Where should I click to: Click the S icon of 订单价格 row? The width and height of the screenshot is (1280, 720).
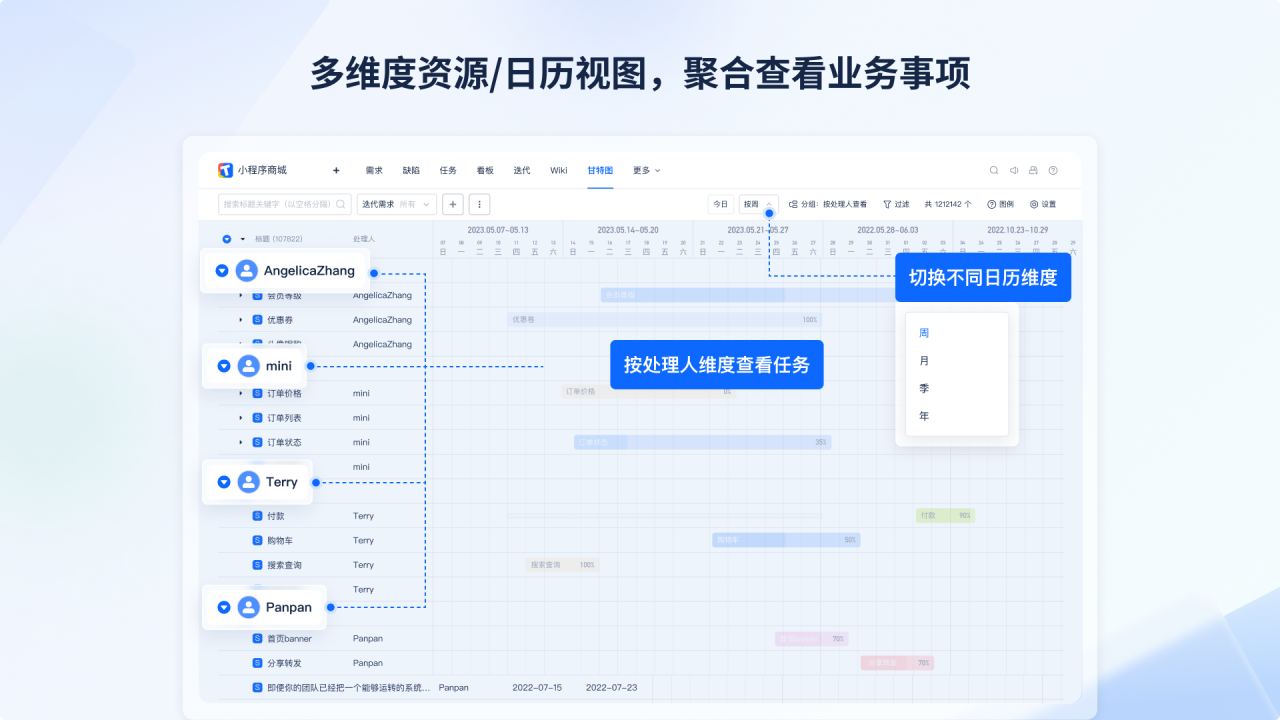[257, 393]
